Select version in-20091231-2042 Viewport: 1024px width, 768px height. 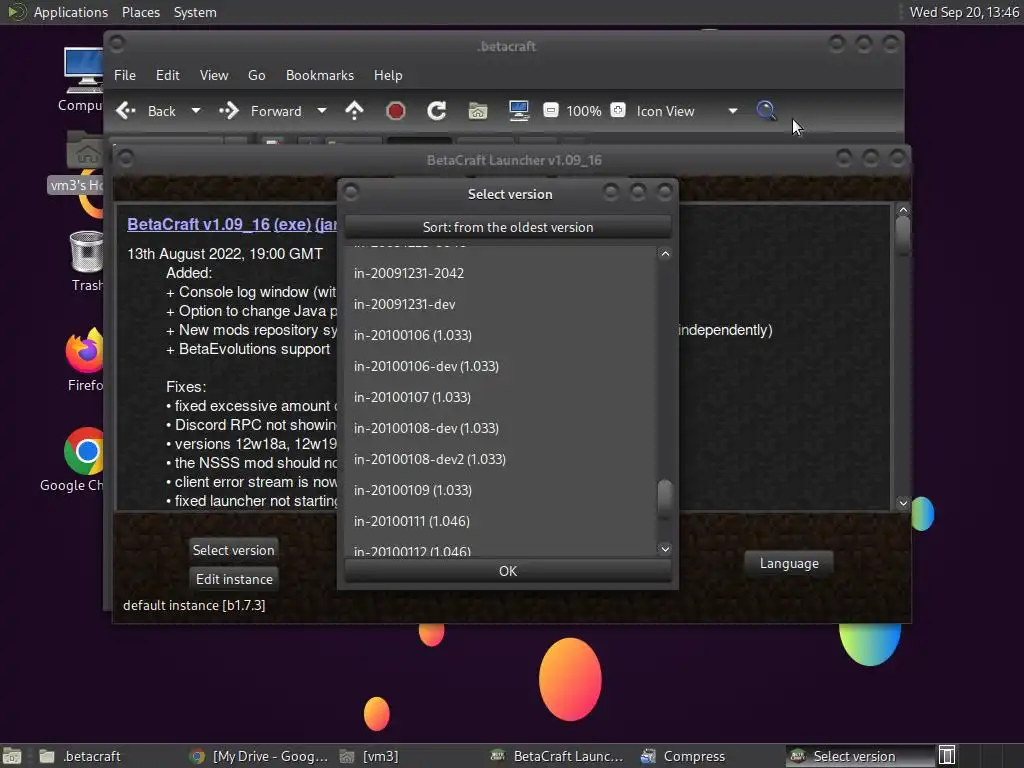tap(500, 273)
